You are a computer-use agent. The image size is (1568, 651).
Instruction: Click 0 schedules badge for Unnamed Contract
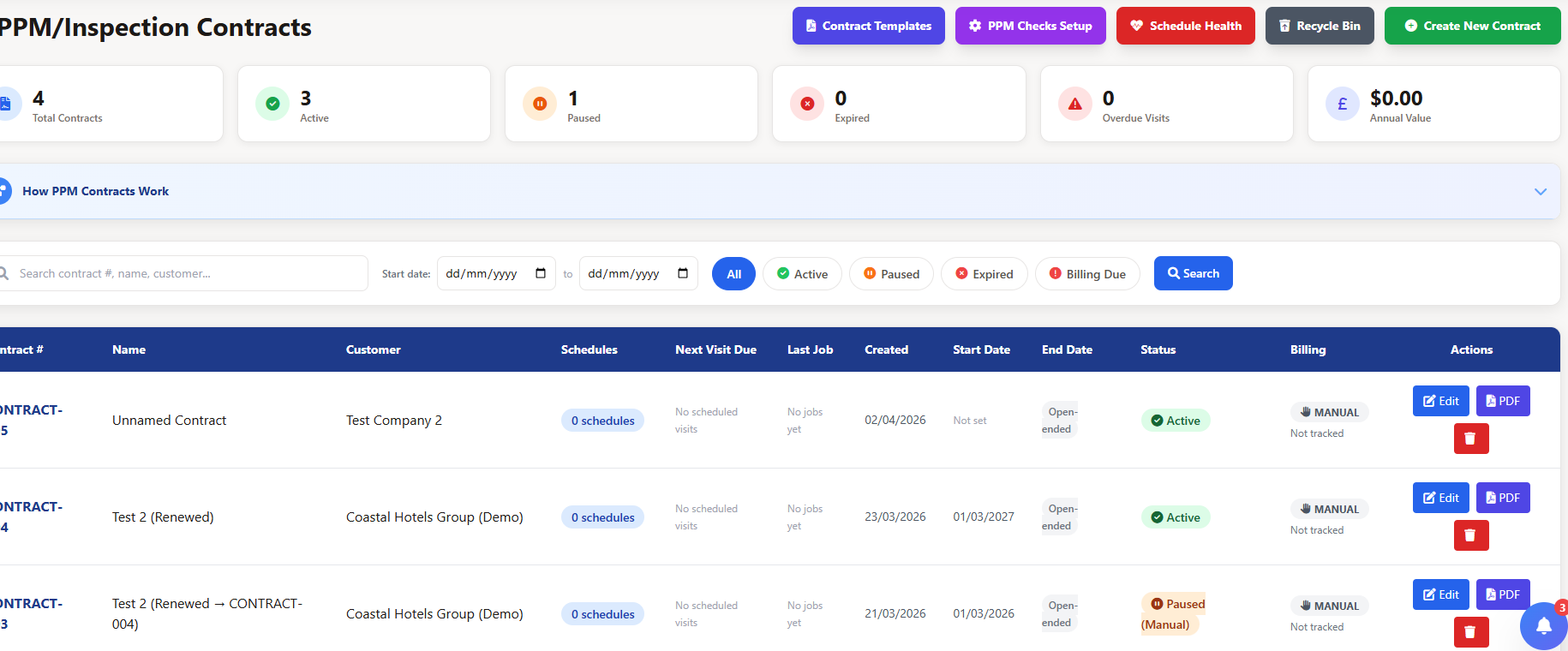click(x=602, y=421)
